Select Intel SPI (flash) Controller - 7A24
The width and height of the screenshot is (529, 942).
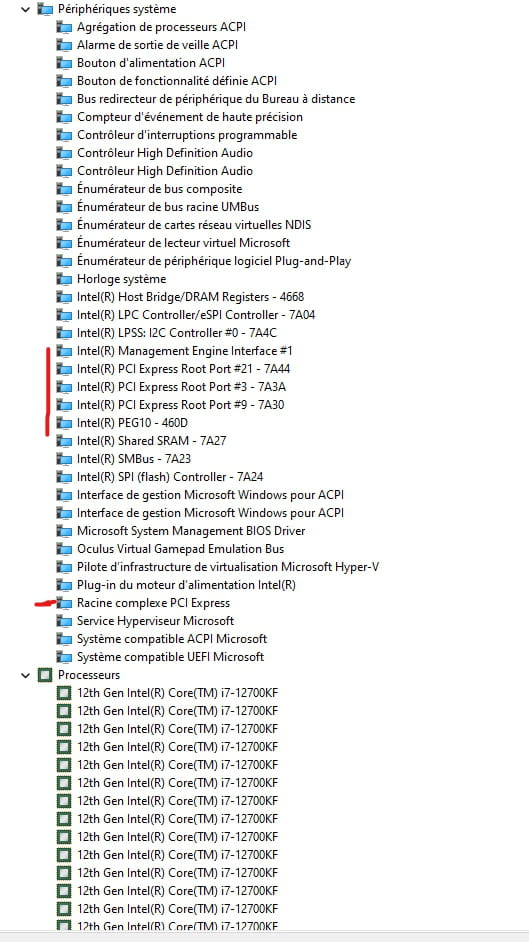170,477
